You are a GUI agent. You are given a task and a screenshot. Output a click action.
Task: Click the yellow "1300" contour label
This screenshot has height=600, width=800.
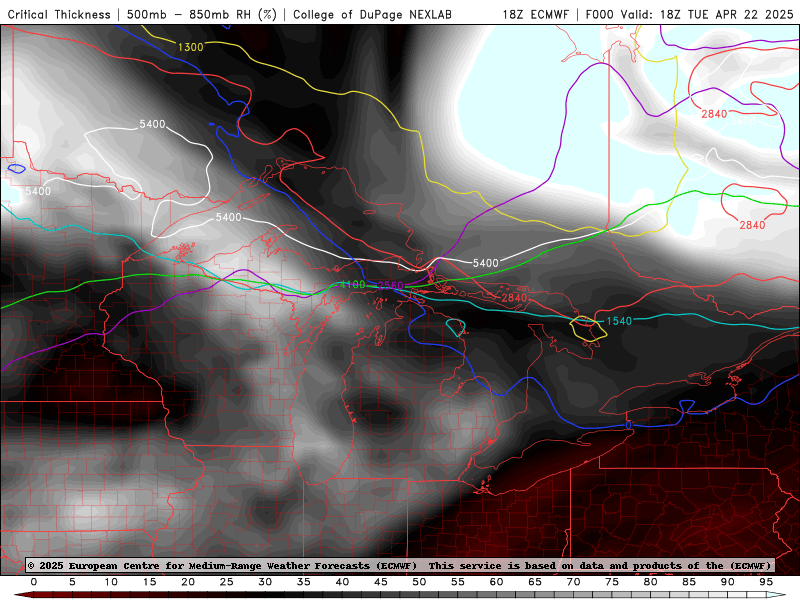point(190,47)
